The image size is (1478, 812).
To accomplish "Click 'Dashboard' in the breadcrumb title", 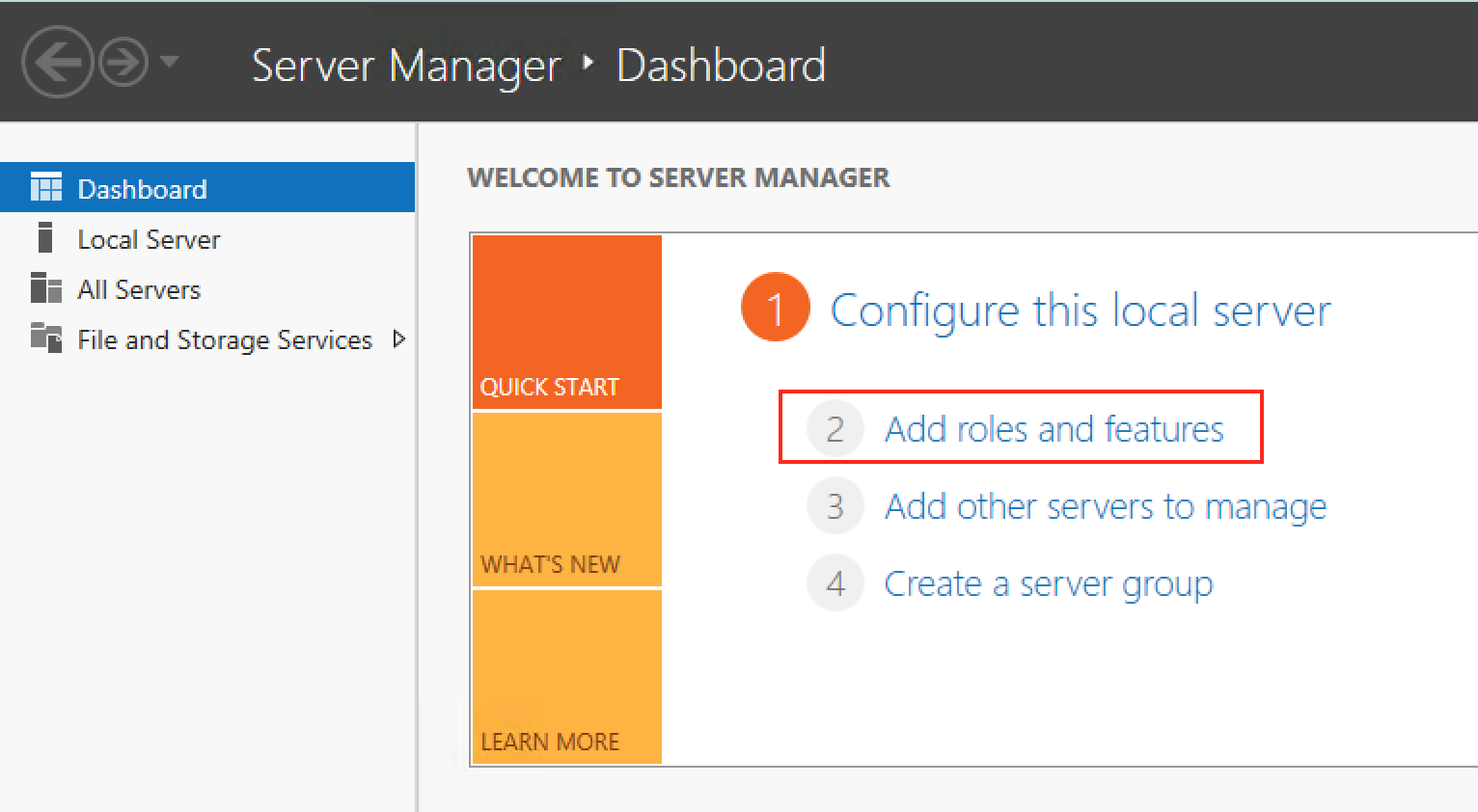I will pyautogui.click(x=721, y=66).
